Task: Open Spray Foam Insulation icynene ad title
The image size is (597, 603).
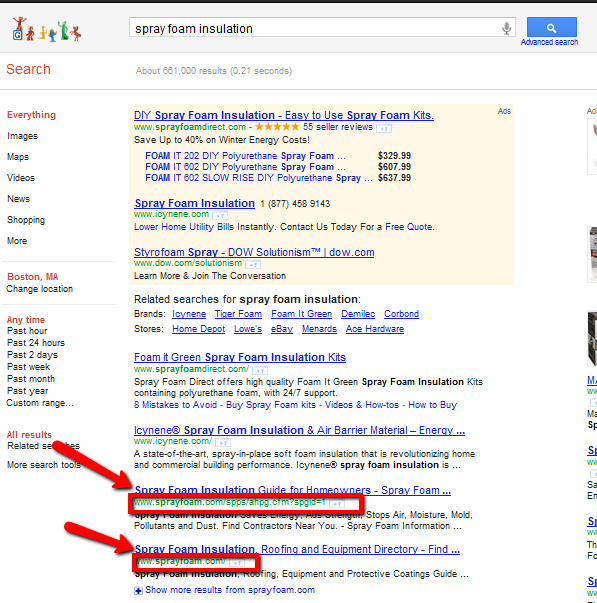Action: (195, 203)
